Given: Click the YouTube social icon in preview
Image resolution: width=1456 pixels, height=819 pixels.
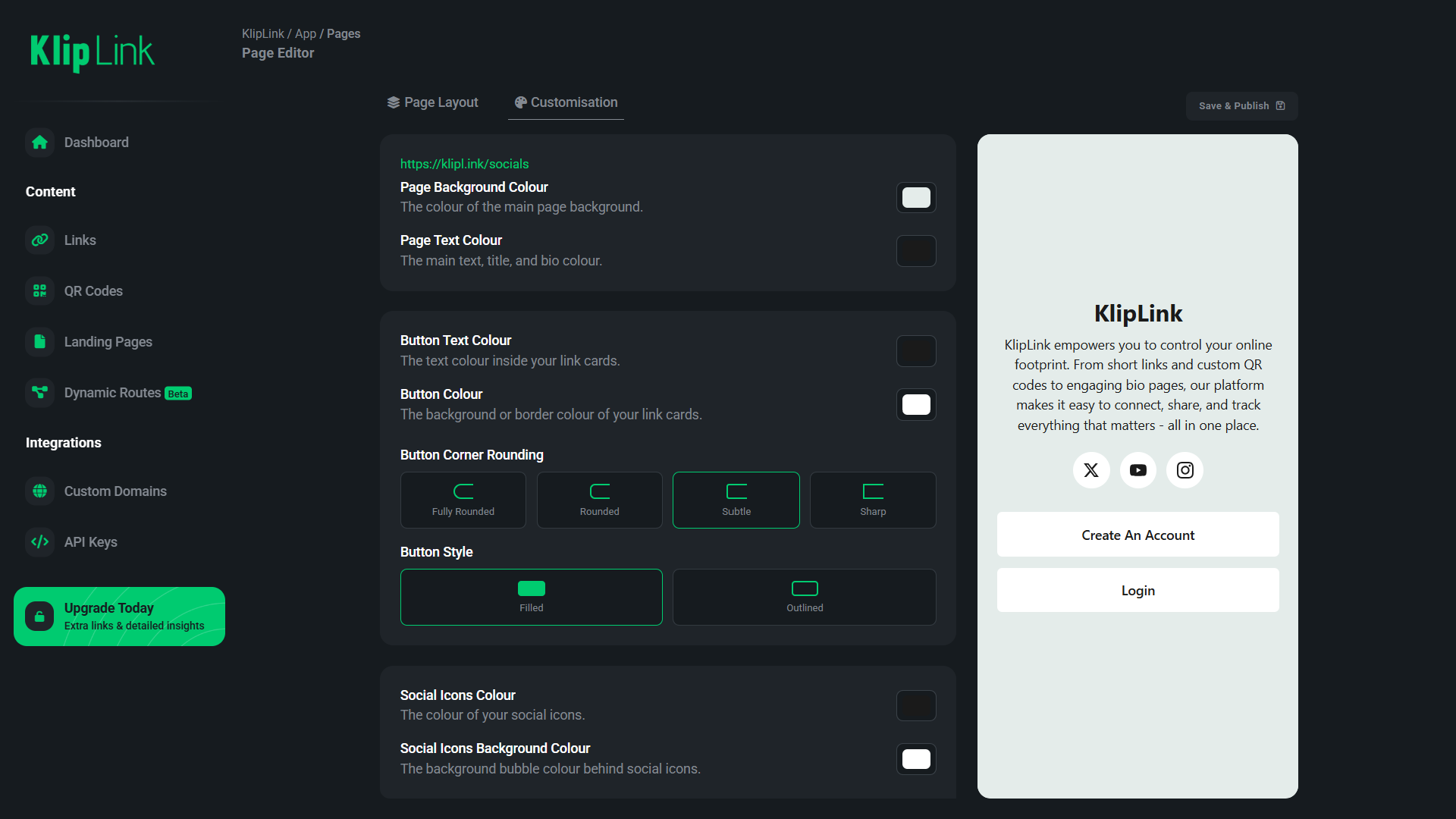Looking at the screenshot, I should pos(1138,470).
